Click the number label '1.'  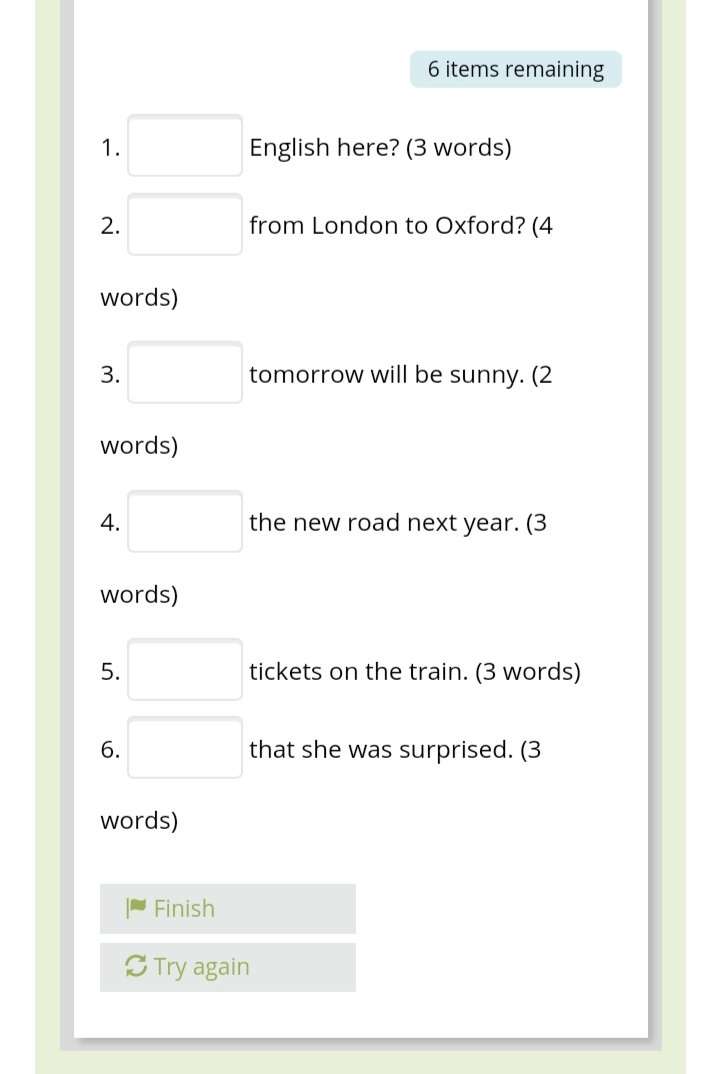[110, 148]
